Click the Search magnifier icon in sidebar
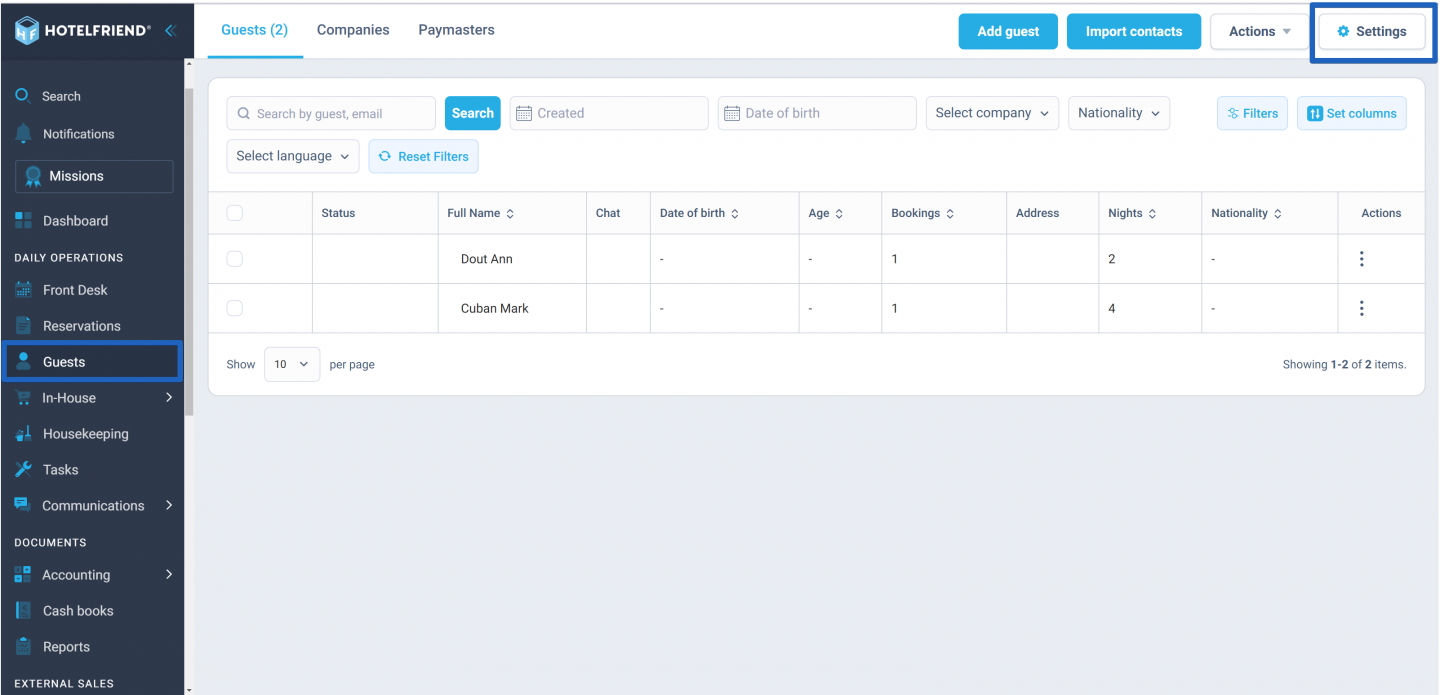Image resolution: width=1440 pixels, height=695 pixels. (23, 96)
